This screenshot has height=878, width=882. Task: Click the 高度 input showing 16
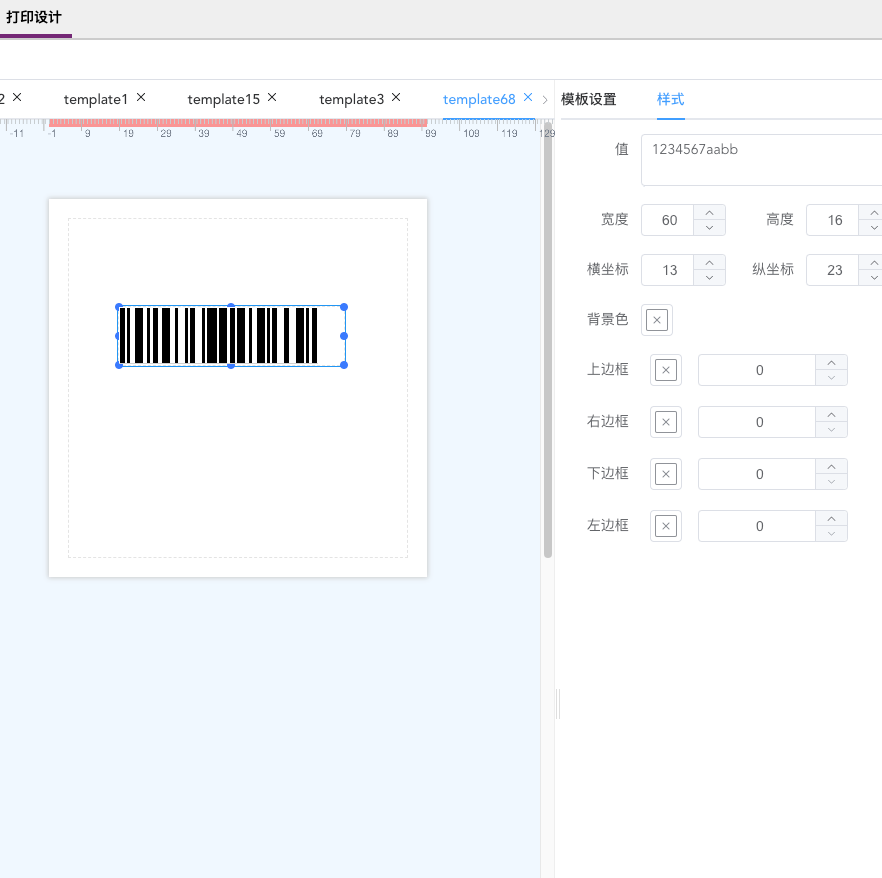[833, 220]
